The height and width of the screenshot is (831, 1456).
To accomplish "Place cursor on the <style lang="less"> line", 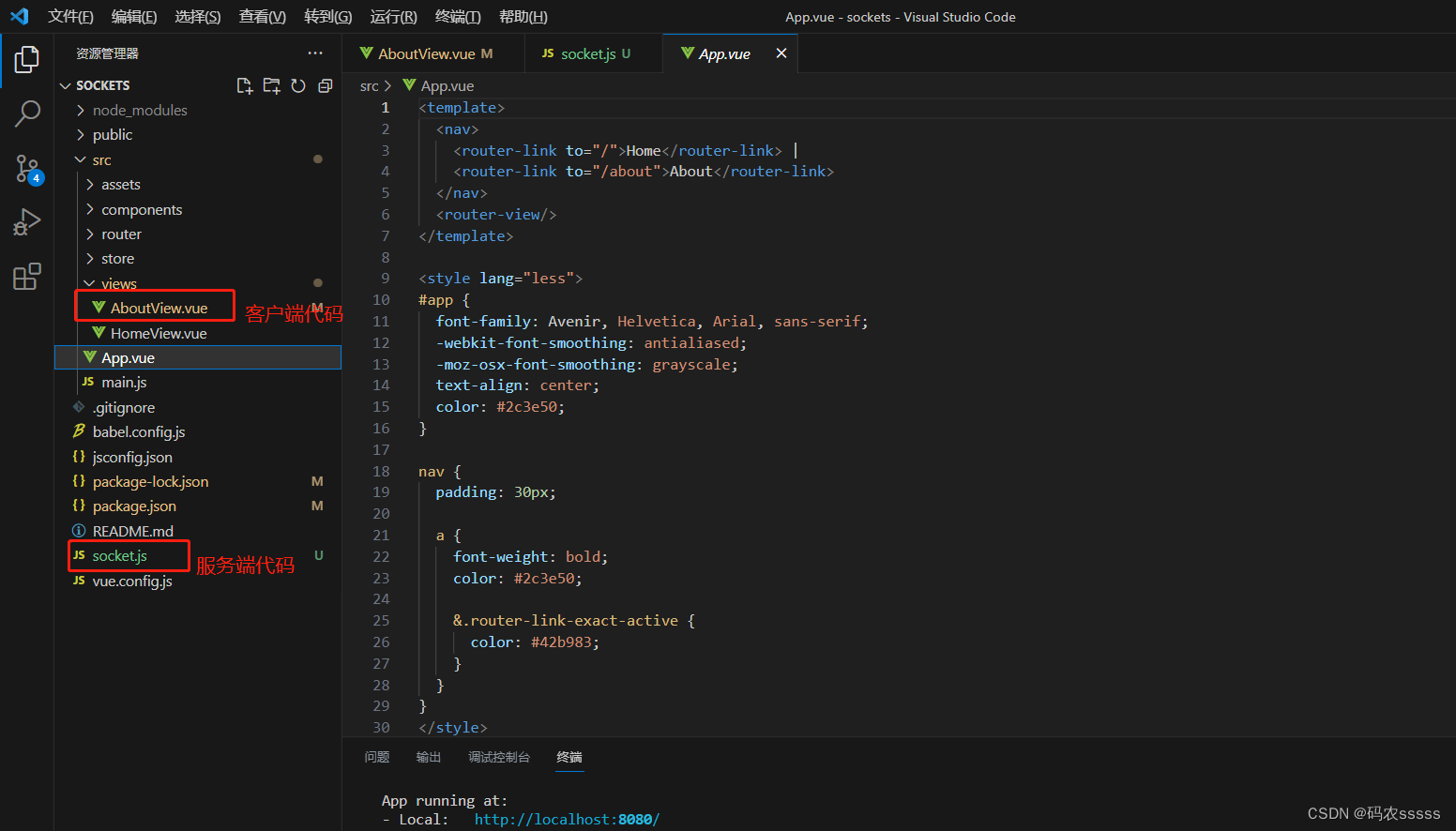I will point(501,279).
